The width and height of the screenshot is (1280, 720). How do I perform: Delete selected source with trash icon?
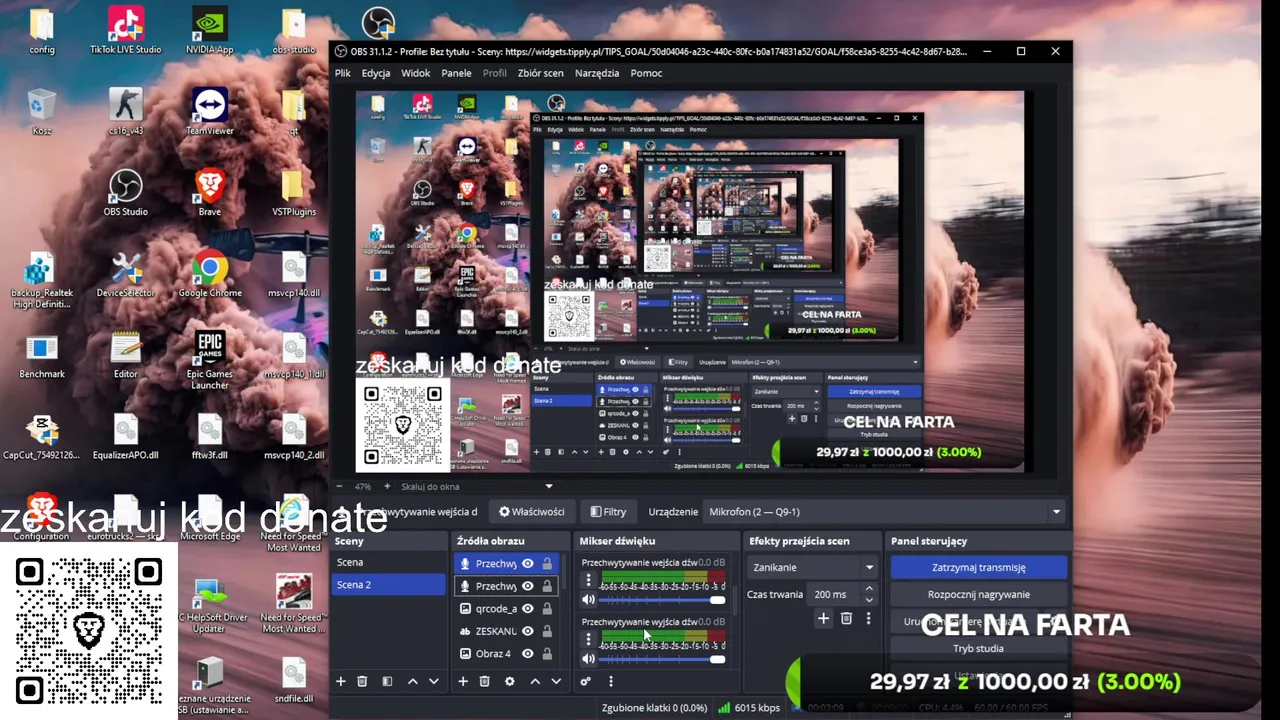click(484, 681)
